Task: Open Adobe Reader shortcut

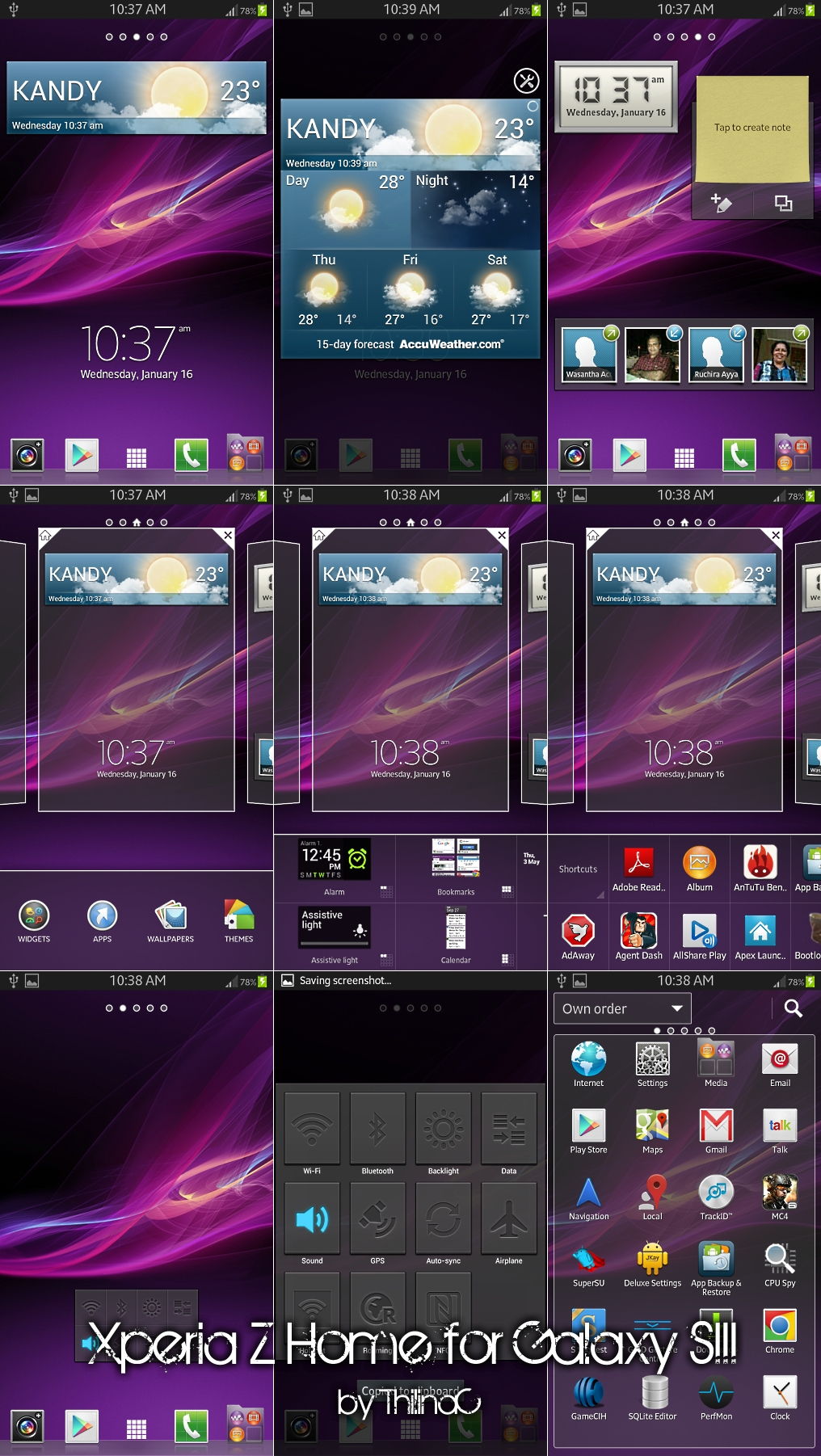Action: coord(639,868)
